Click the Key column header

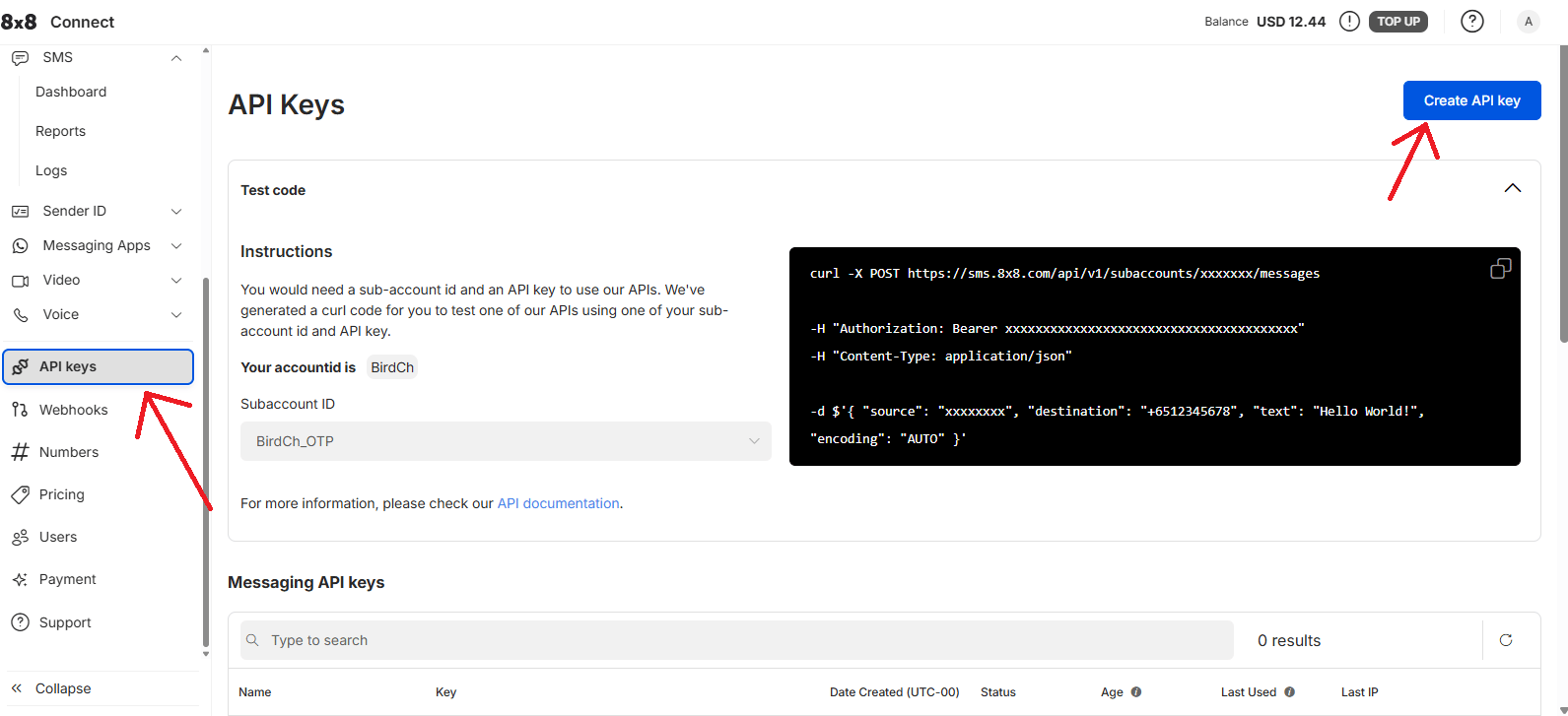(x=445, y=692)
